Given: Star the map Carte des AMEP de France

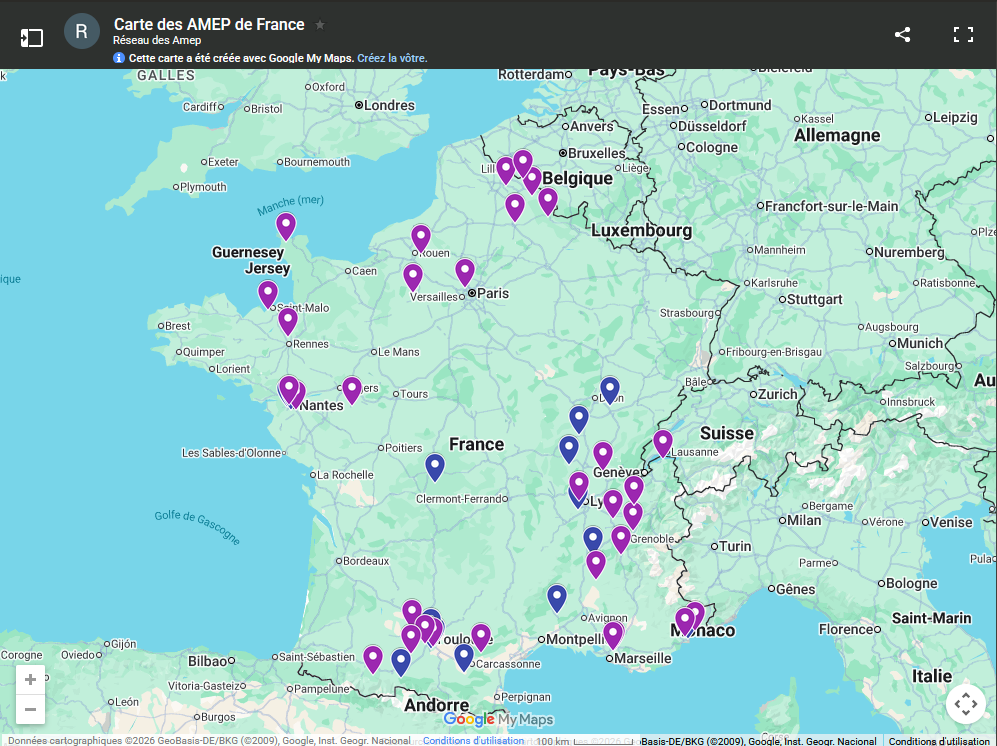Looking at the screenshot, I should pyautogui.click(x=320, y=25).
